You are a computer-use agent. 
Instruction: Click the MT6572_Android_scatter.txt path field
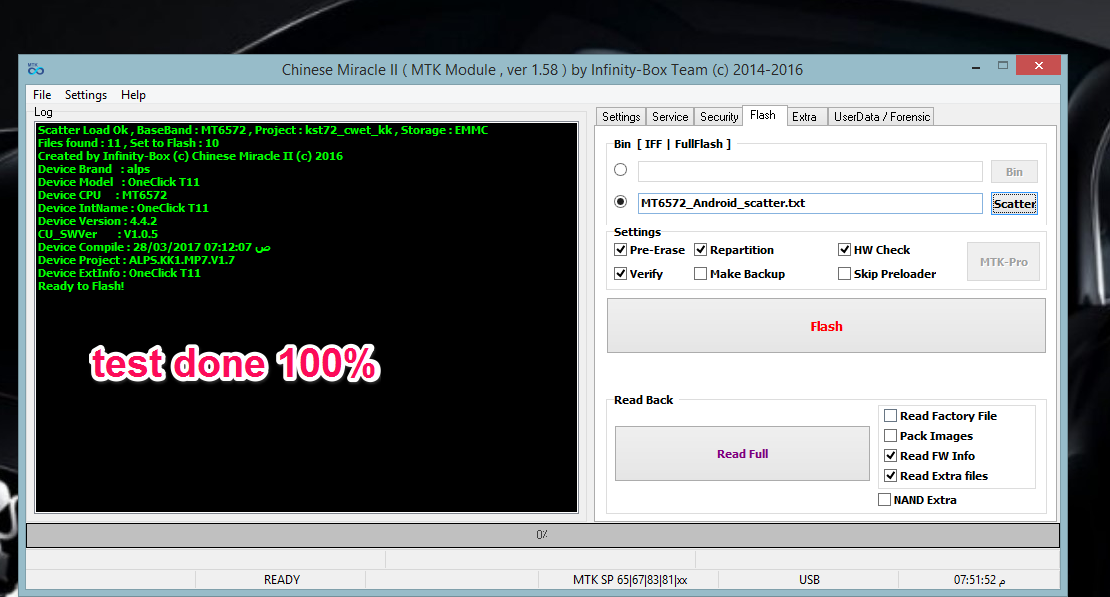pos(810,203)
